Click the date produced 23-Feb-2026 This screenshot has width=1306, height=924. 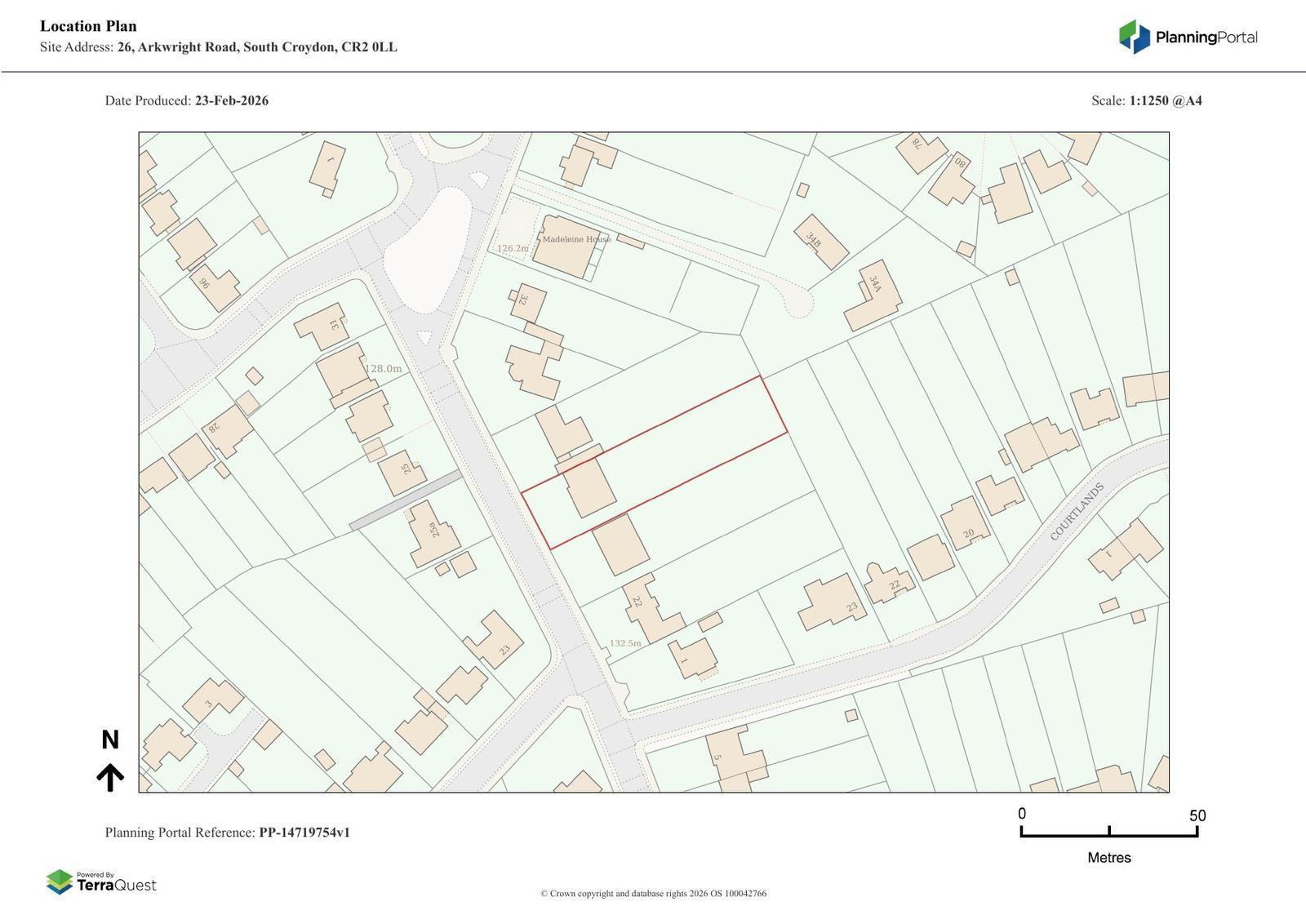[231, 100]
